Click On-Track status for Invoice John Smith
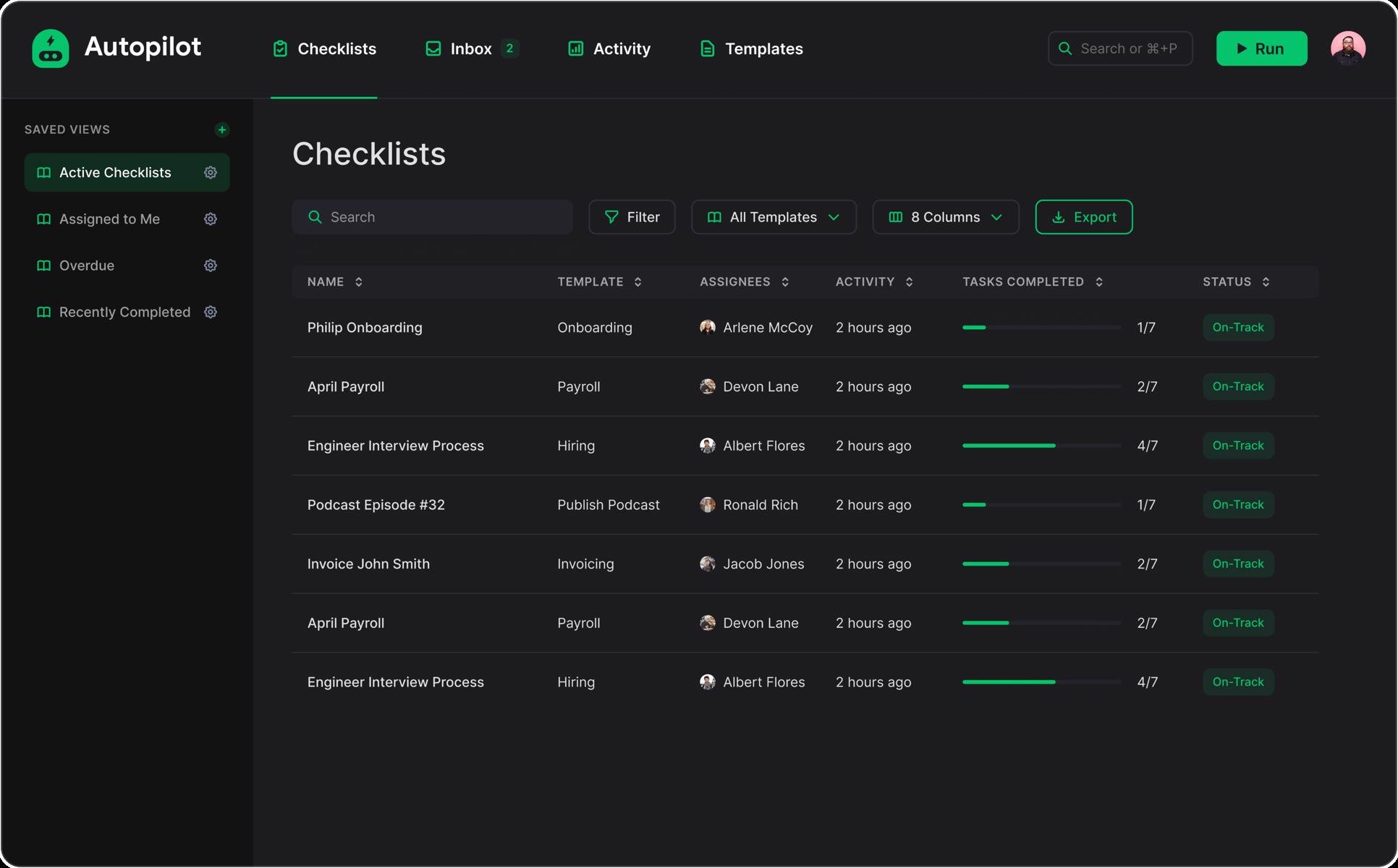 (1238, 563)
